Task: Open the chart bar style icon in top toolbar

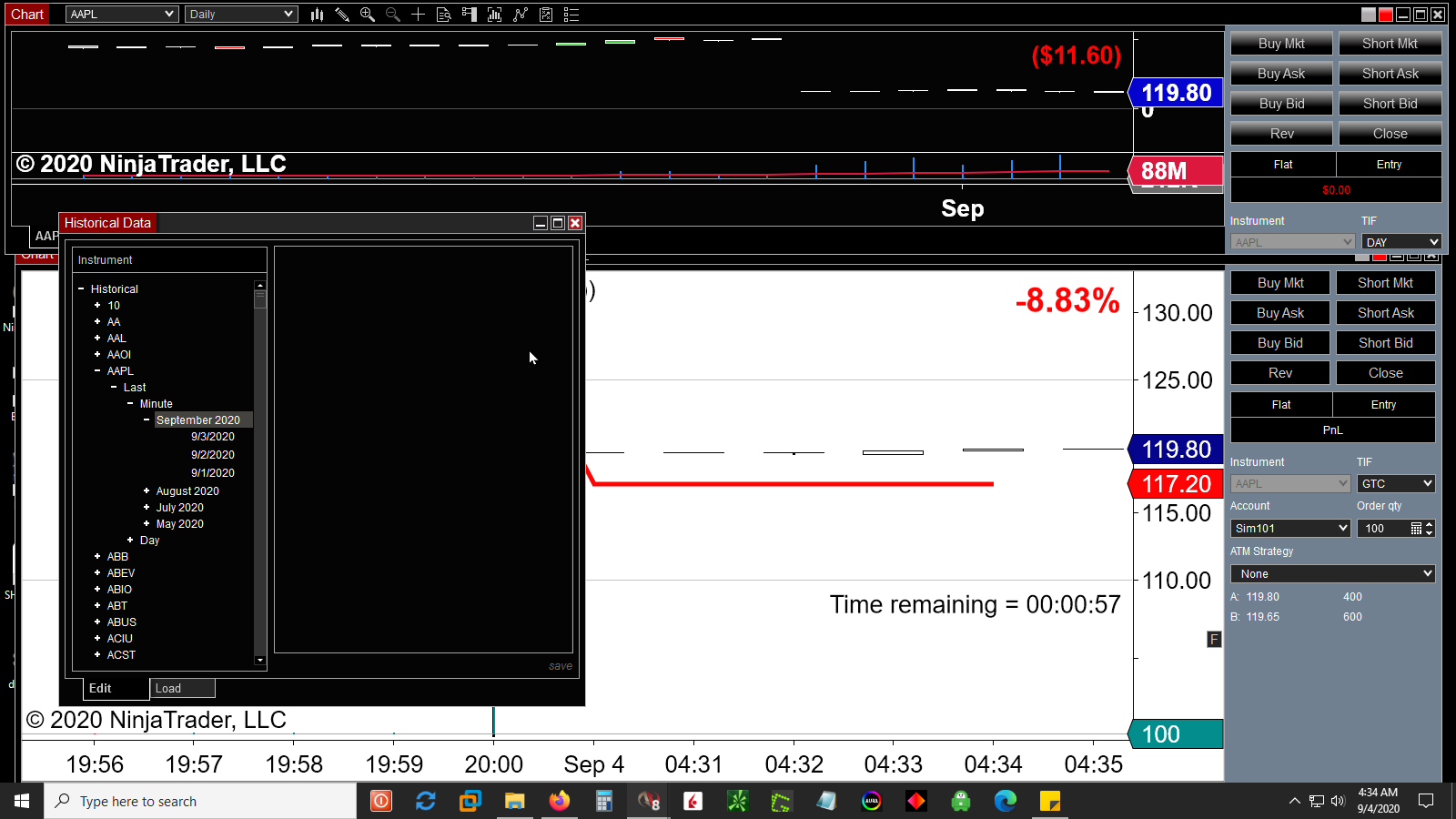Action: pos(317,15)
